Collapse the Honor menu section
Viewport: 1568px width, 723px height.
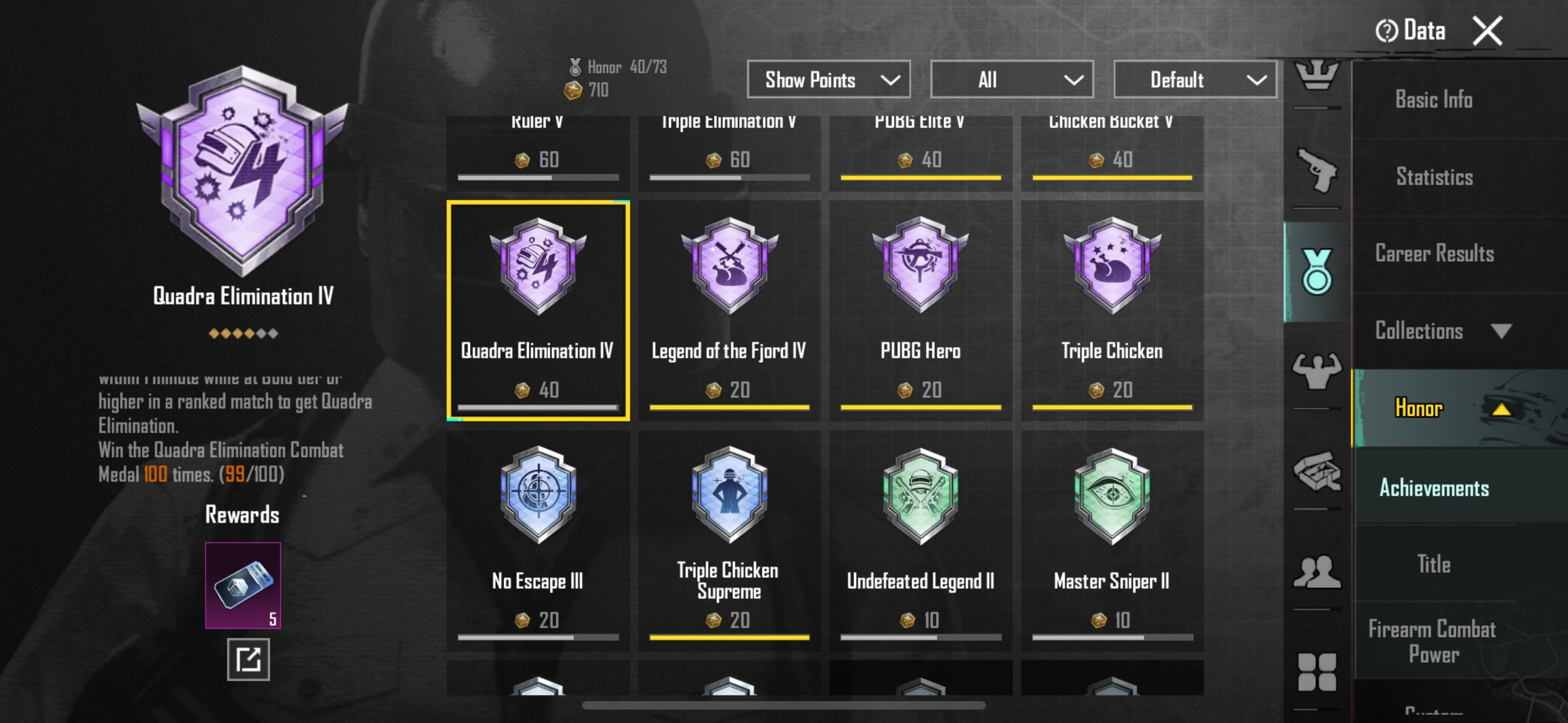[x=1501, y=409]
